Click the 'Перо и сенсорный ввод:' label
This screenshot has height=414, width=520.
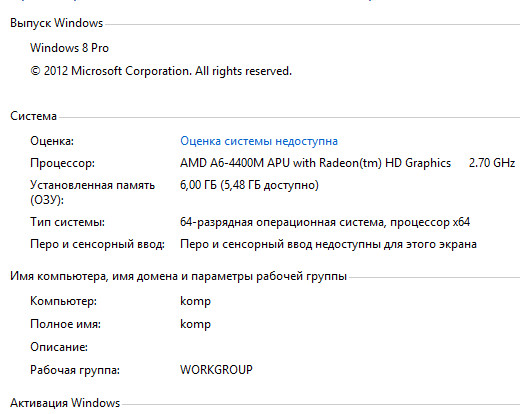click(97, 244)
